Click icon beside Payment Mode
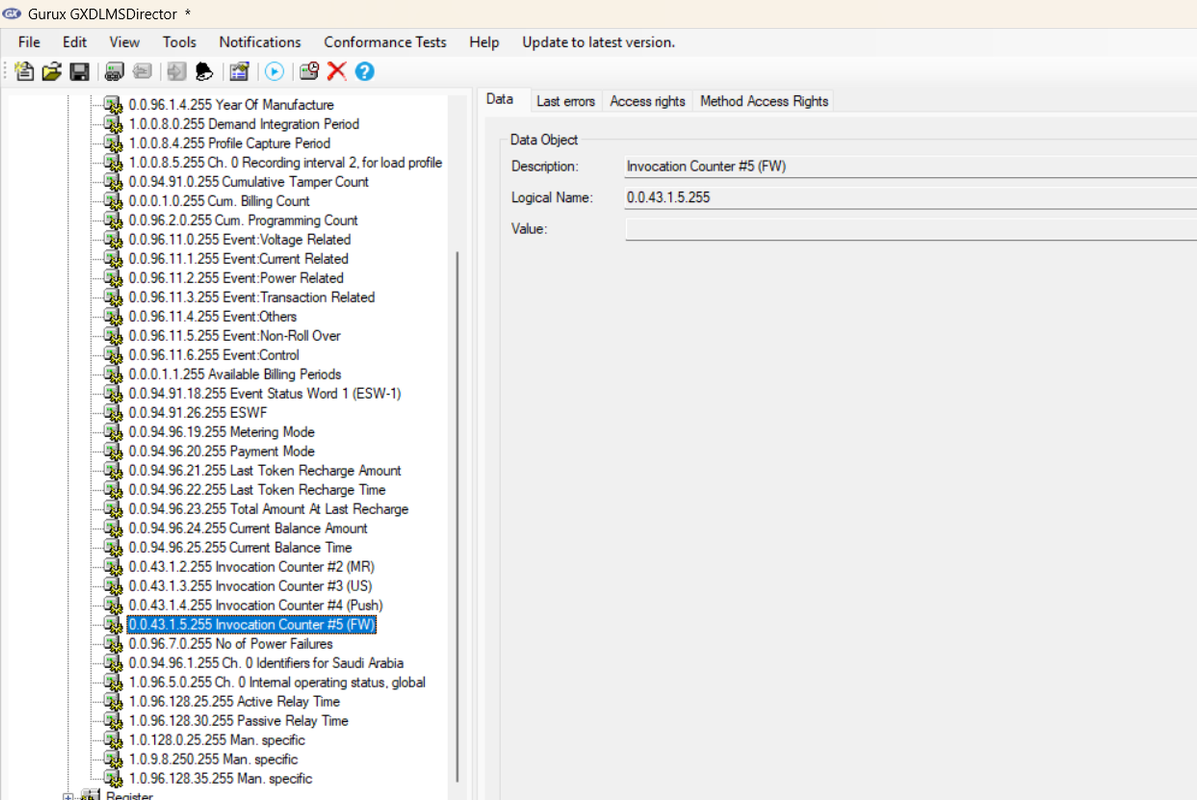 click(113, 451)
